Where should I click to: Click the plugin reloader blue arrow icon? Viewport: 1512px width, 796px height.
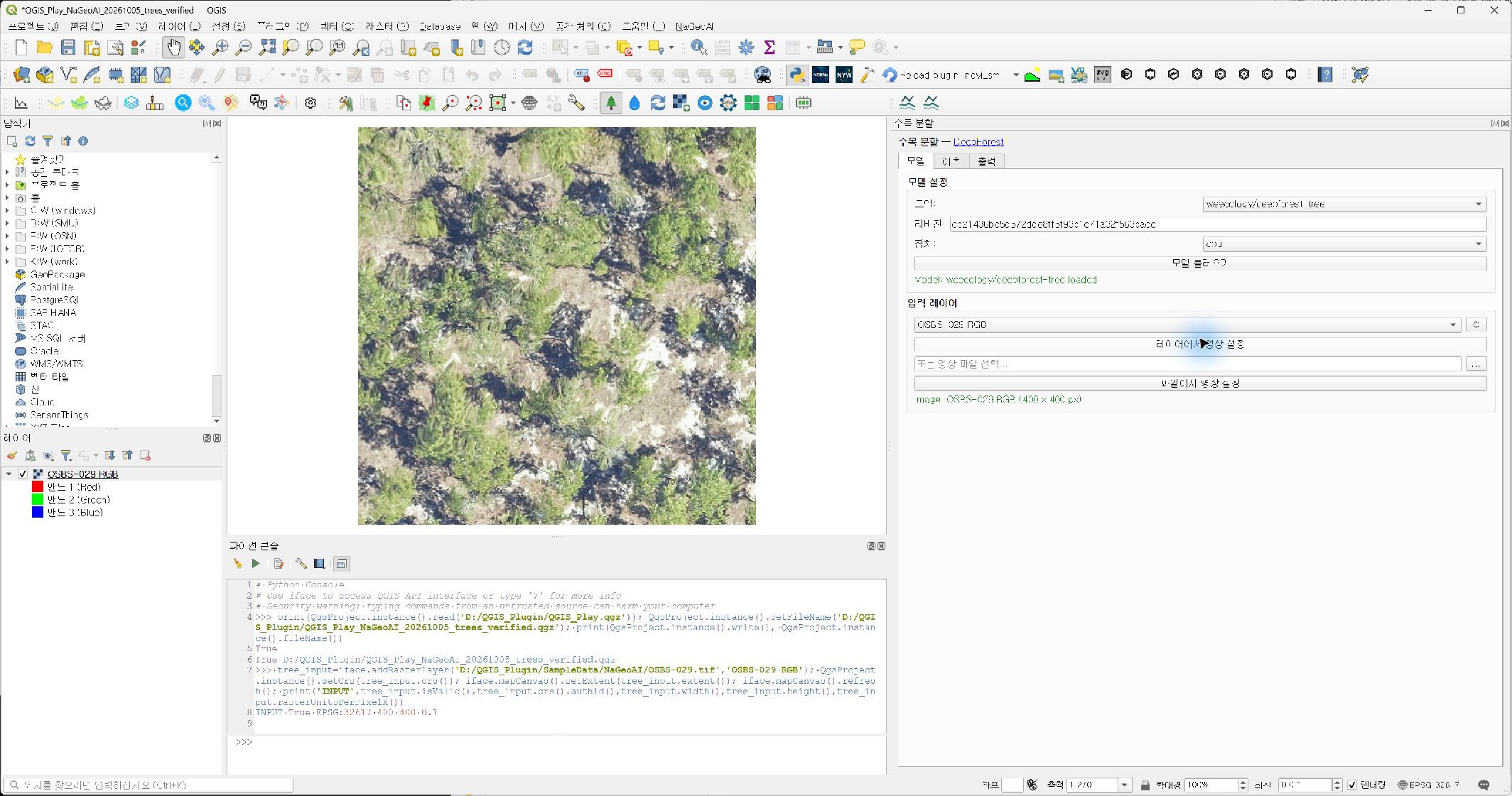(890, 75)
